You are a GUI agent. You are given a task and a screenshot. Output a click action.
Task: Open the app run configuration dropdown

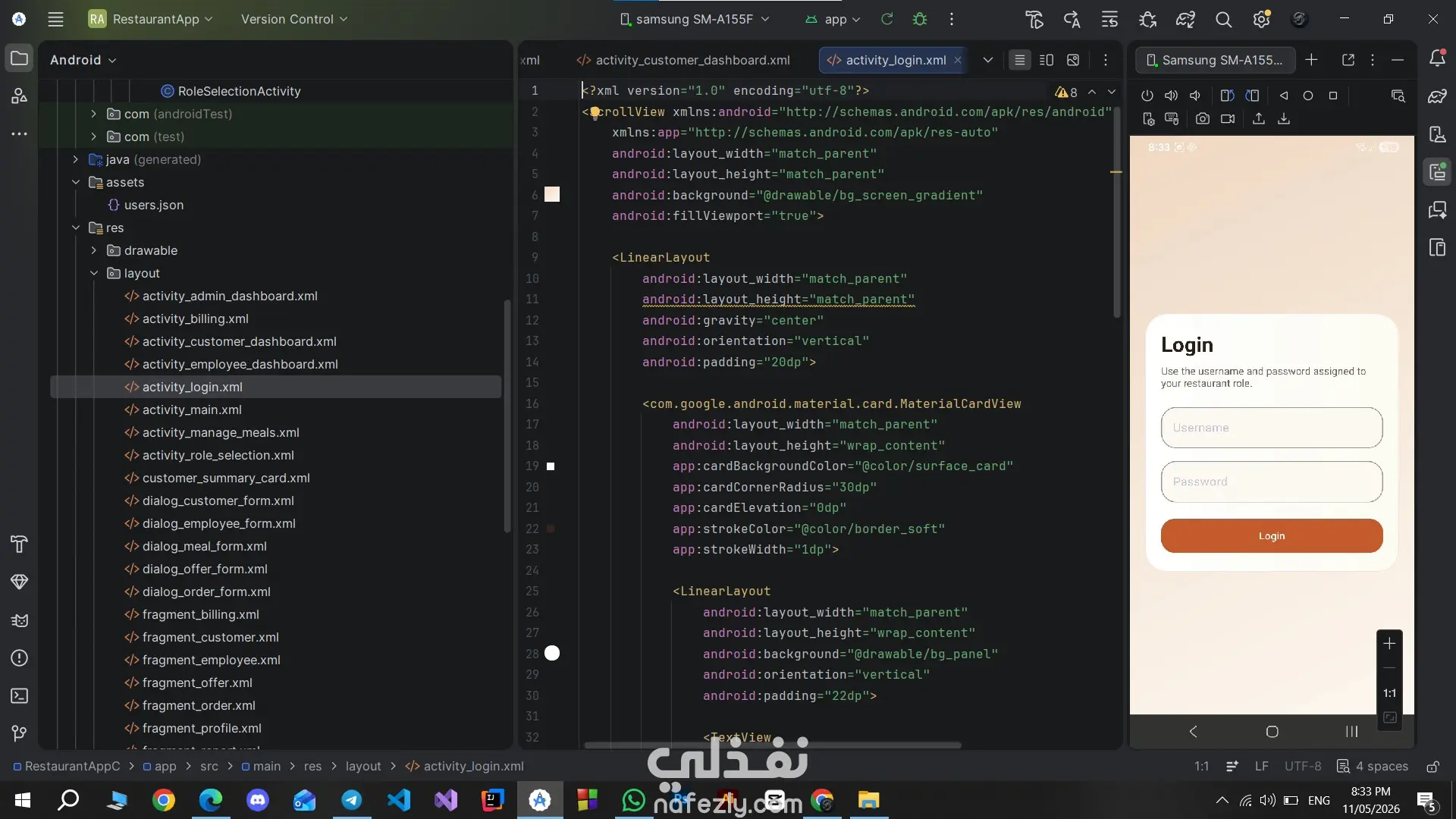coord(833,19)
